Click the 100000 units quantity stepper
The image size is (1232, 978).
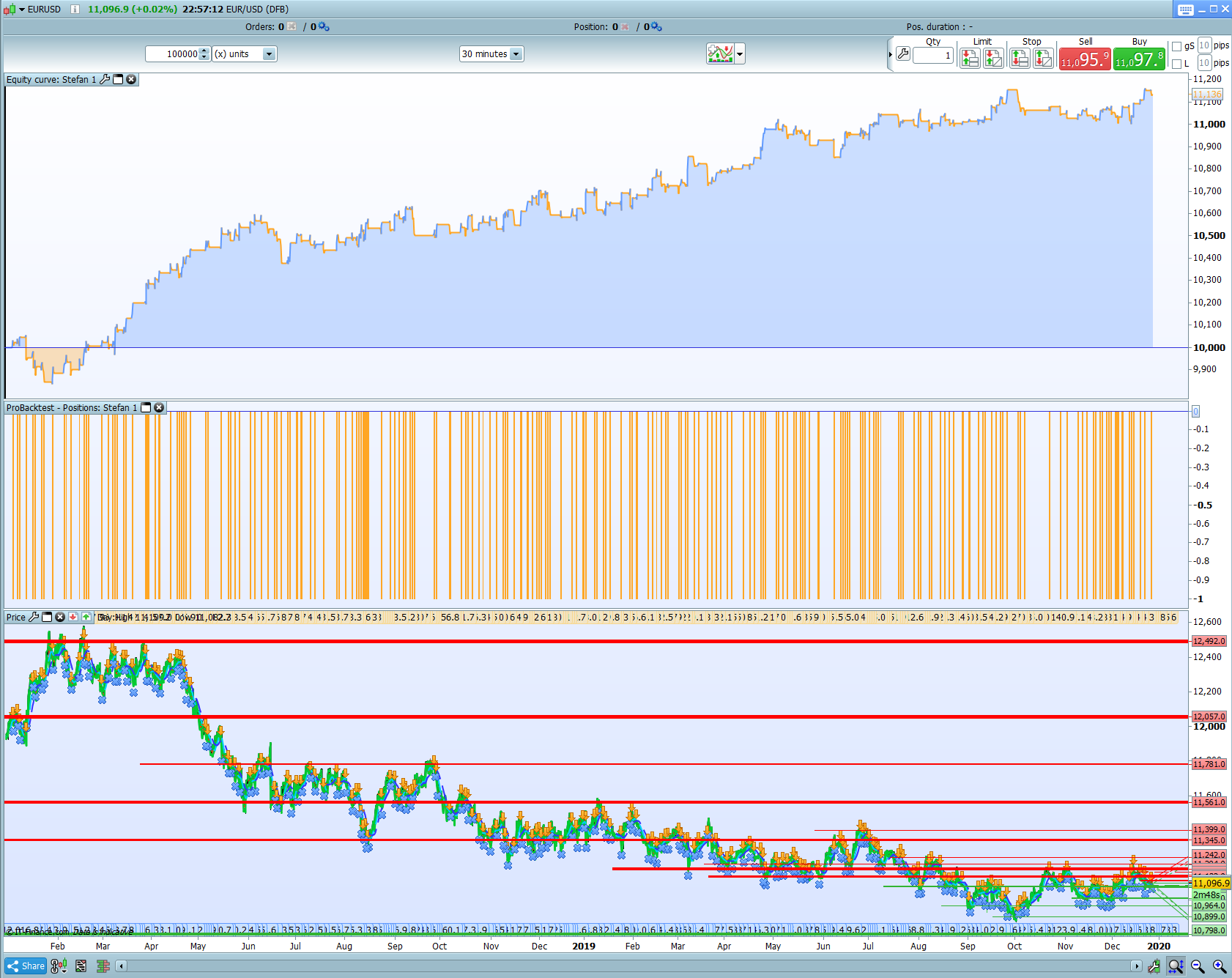click(204, 54)
